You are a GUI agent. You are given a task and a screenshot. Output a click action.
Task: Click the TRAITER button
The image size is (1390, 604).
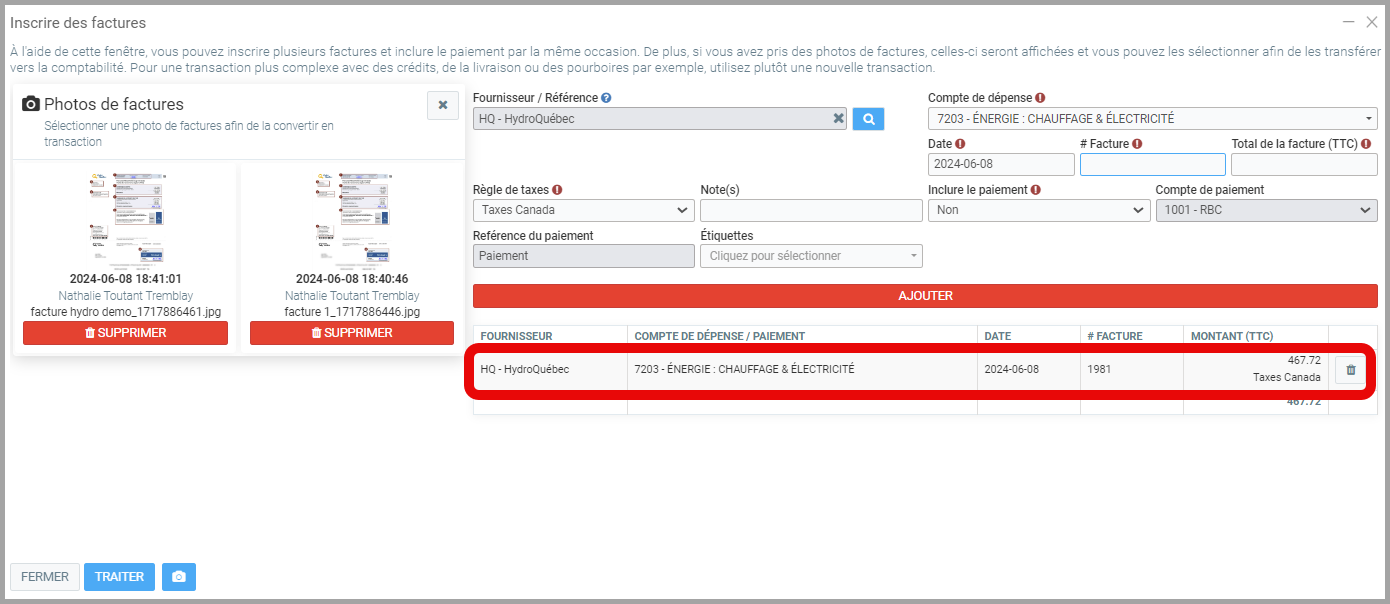[x=119, y=577]
